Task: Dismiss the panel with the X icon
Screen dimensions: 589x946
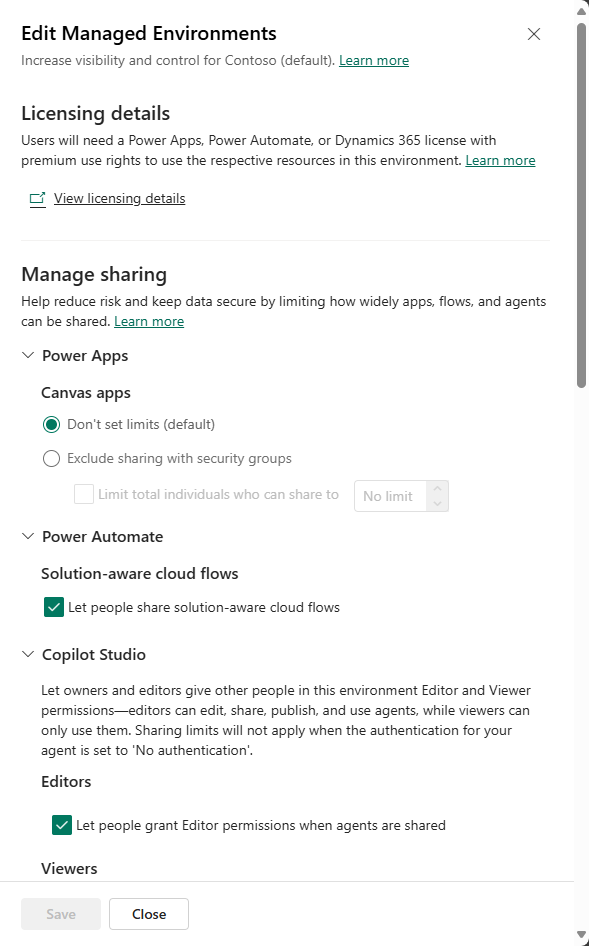Action: (533, 33)
